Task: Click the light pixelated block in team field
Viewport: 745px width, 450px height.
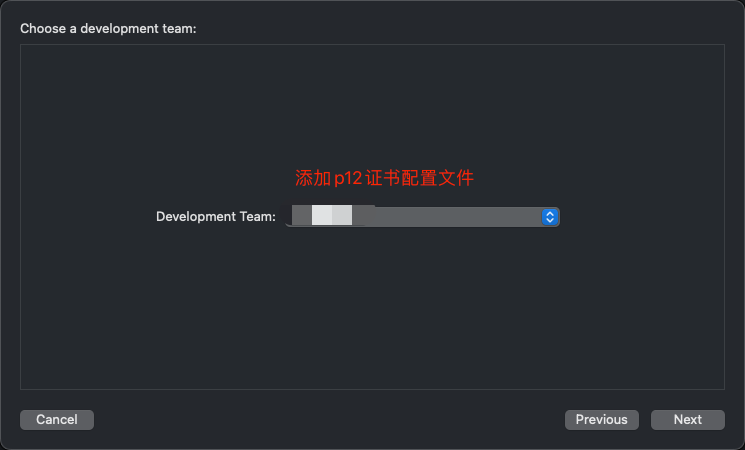Action: click(x=332, y=215)
